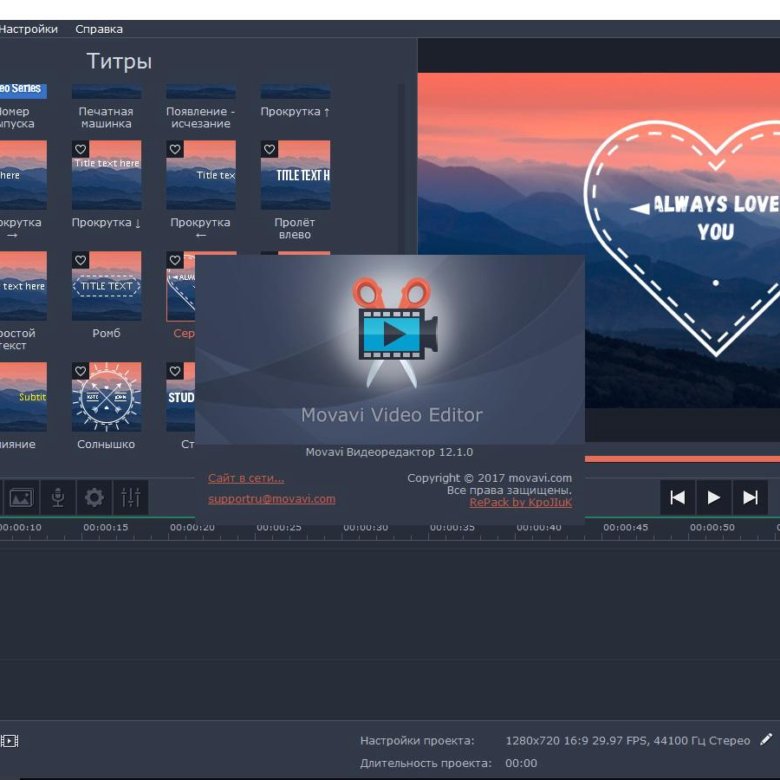Select the Прокрутка ← title thumbnail

pos(201,175)
